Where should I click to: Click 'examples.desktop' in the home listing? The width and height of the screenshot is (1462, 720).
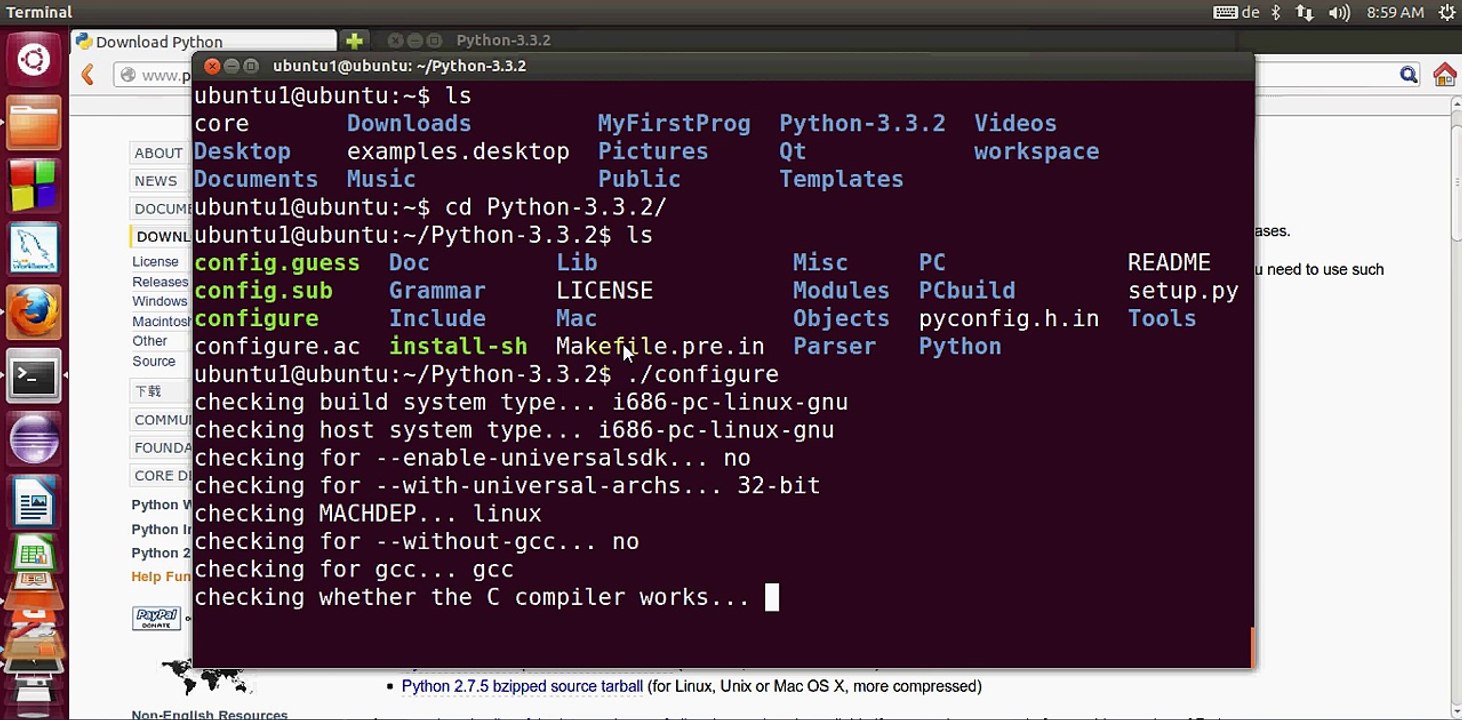[458, 152]
